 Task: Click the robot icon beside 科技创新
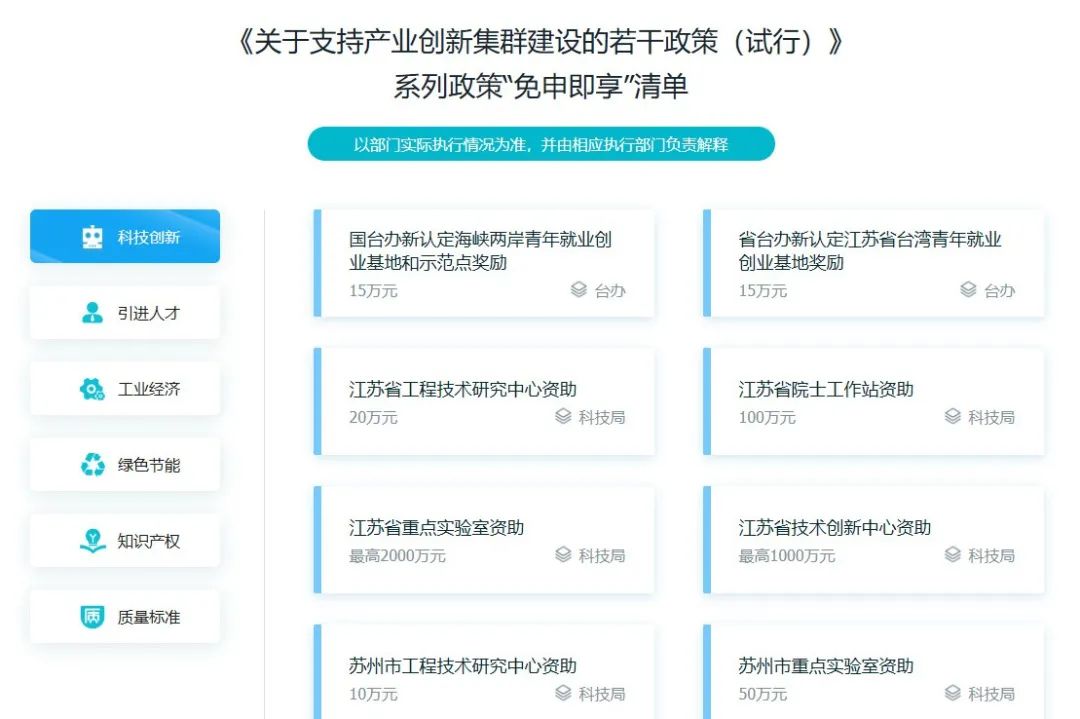tap(92, 237)
